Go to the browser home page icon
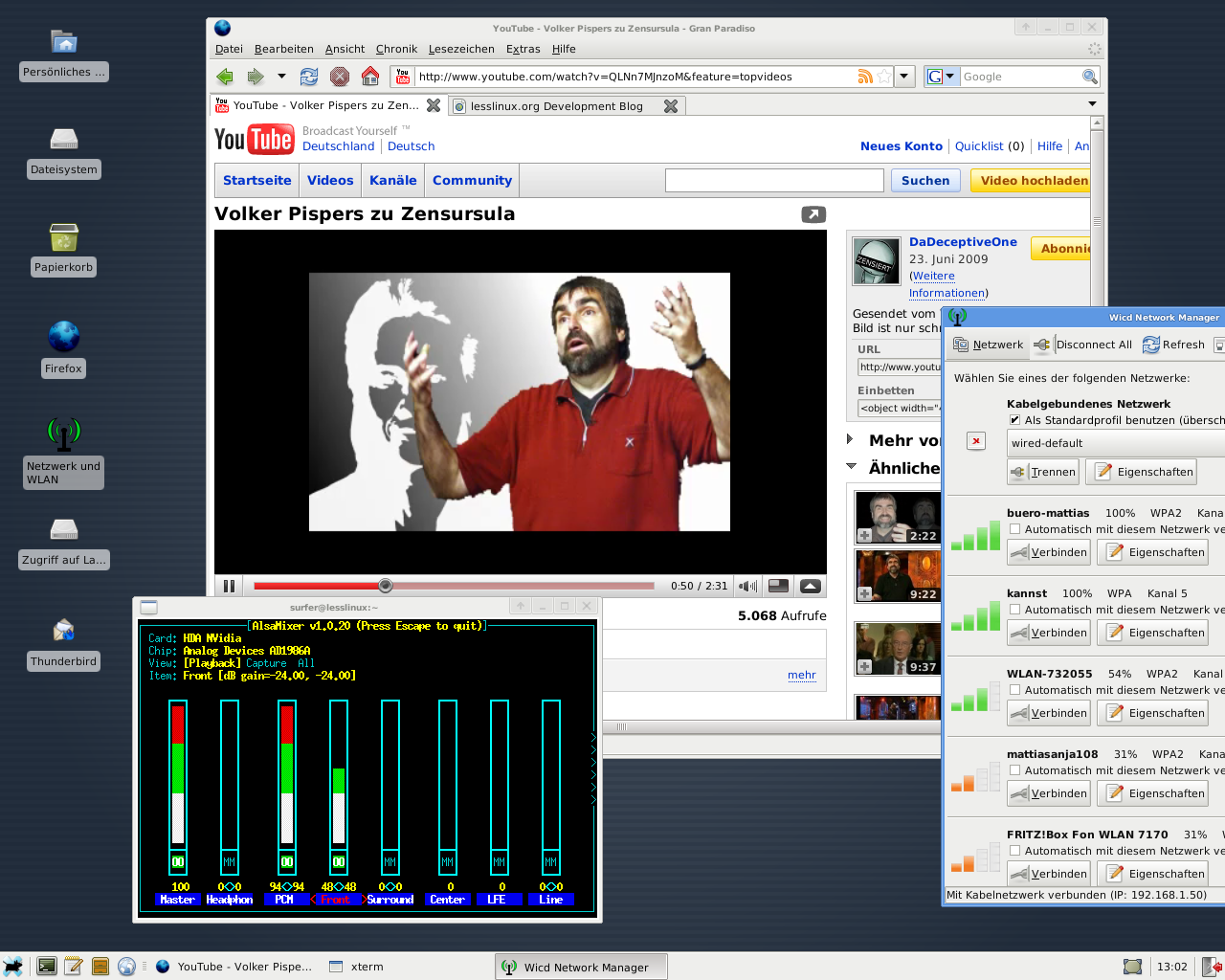Viewport: 1225px width, 980px height. point(370,77)
